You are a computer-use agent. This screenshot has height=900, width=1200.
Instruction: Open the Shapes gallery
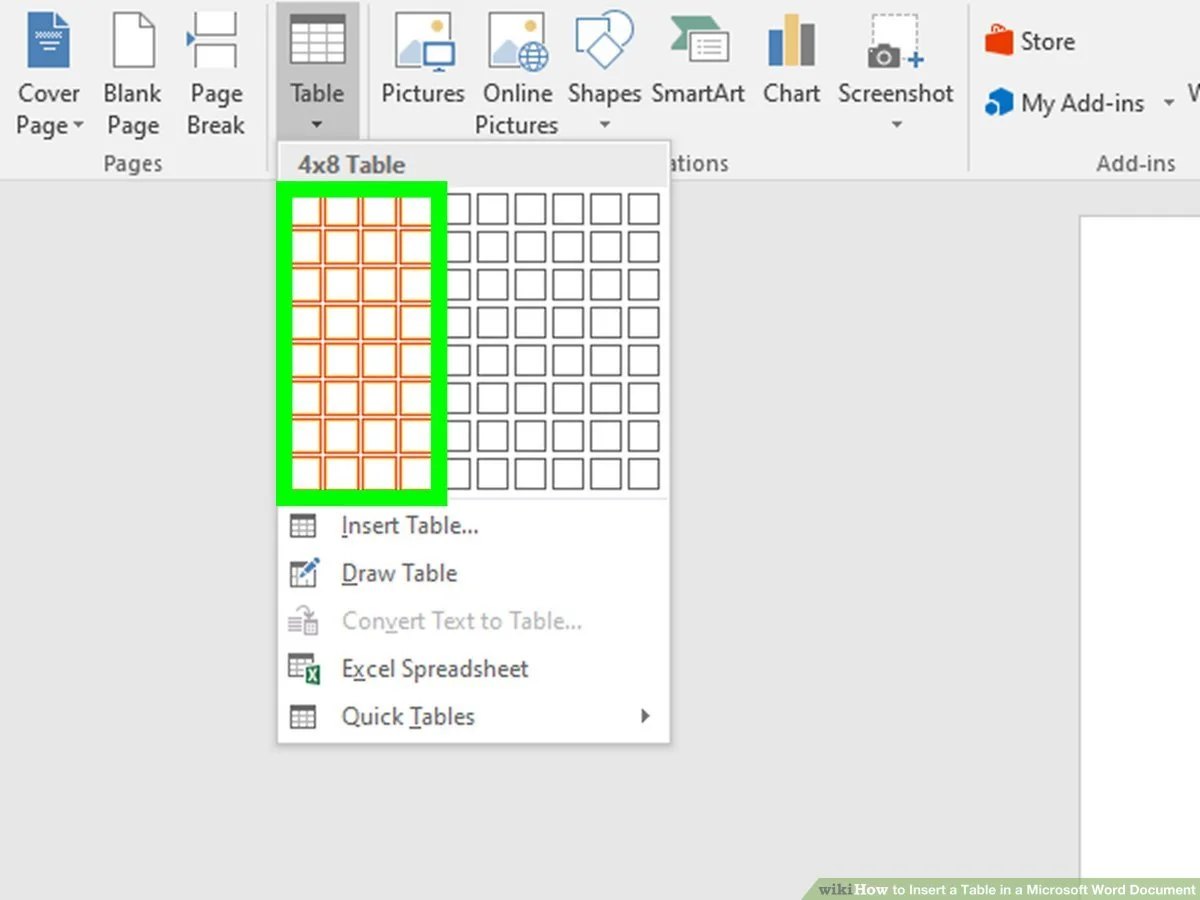click(604, 72)
